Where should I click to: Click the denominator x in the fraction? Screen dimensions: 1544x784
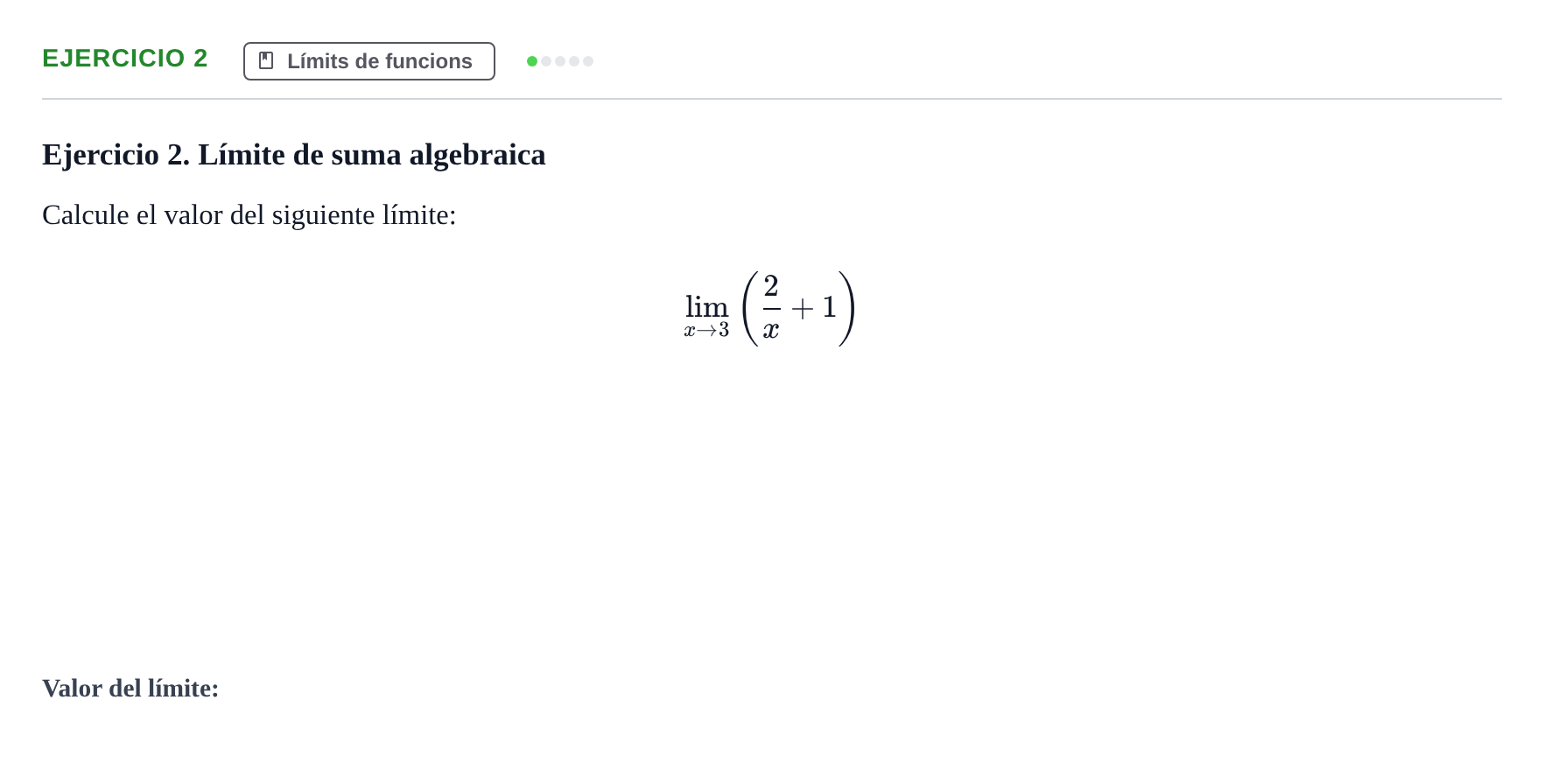(771, 331)
